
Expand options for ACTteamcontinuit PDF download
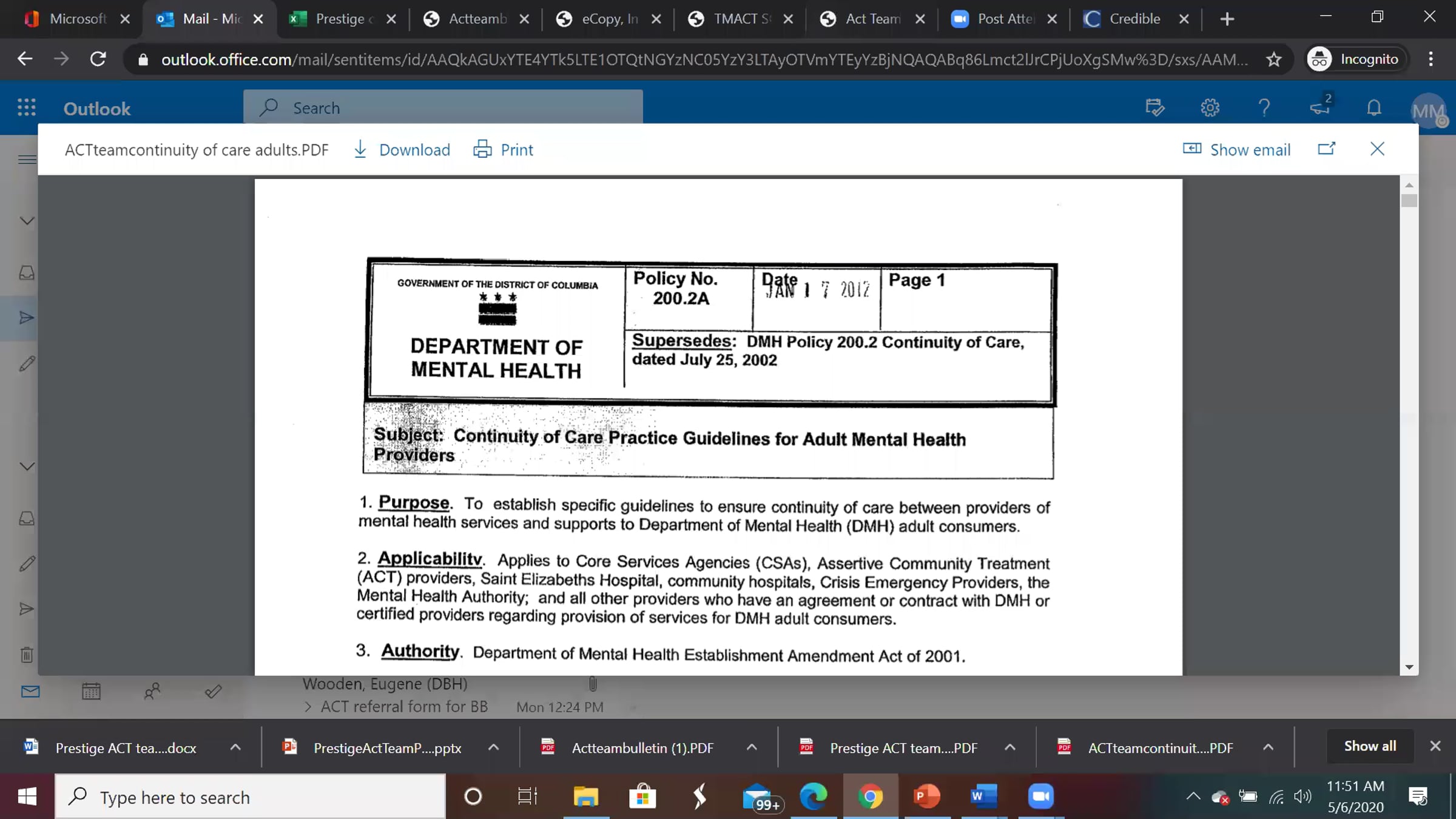pyautogui.click(x=1269, y=747)
